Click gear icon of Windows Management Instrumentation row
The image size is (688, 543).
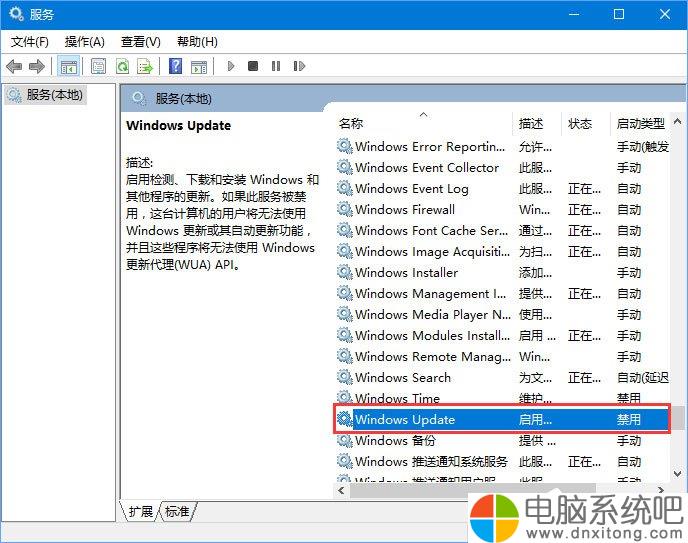pos(345,293)
